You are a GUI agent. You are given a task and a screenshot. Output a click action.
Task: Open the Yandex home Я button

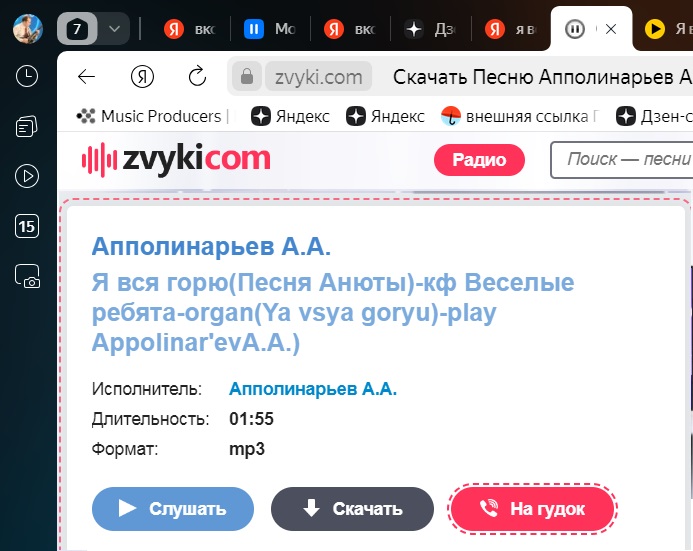pos(142,77)
